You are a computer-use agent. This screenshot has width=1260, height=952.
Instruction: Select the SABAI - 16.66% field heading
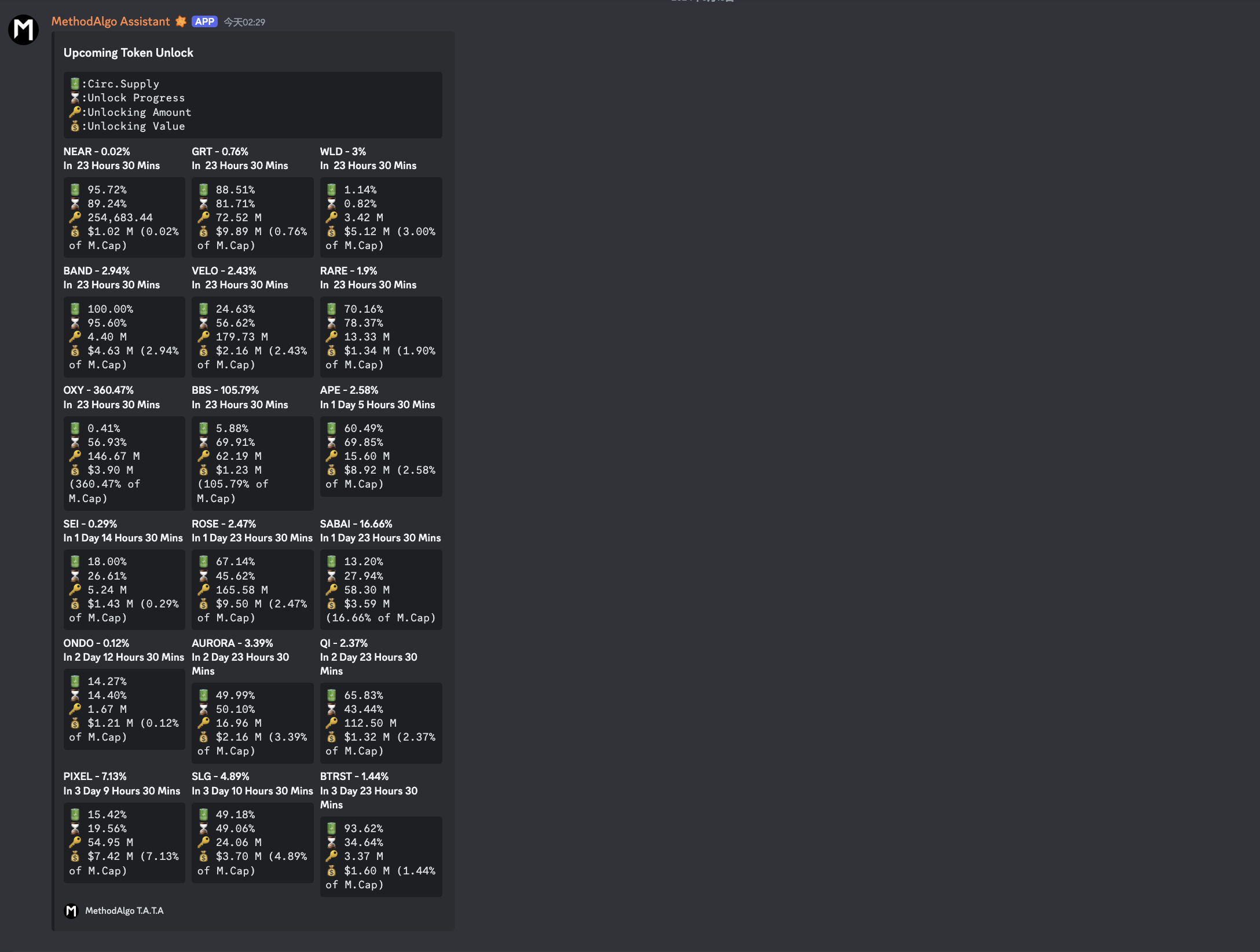(356, 523)
